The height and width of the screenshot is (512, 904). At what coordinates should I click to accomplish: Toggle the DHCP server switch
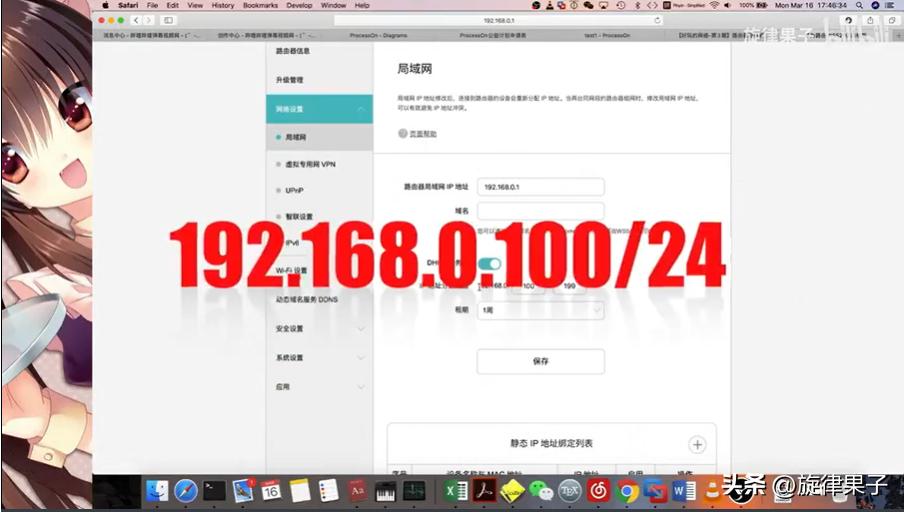coord(489,263)
